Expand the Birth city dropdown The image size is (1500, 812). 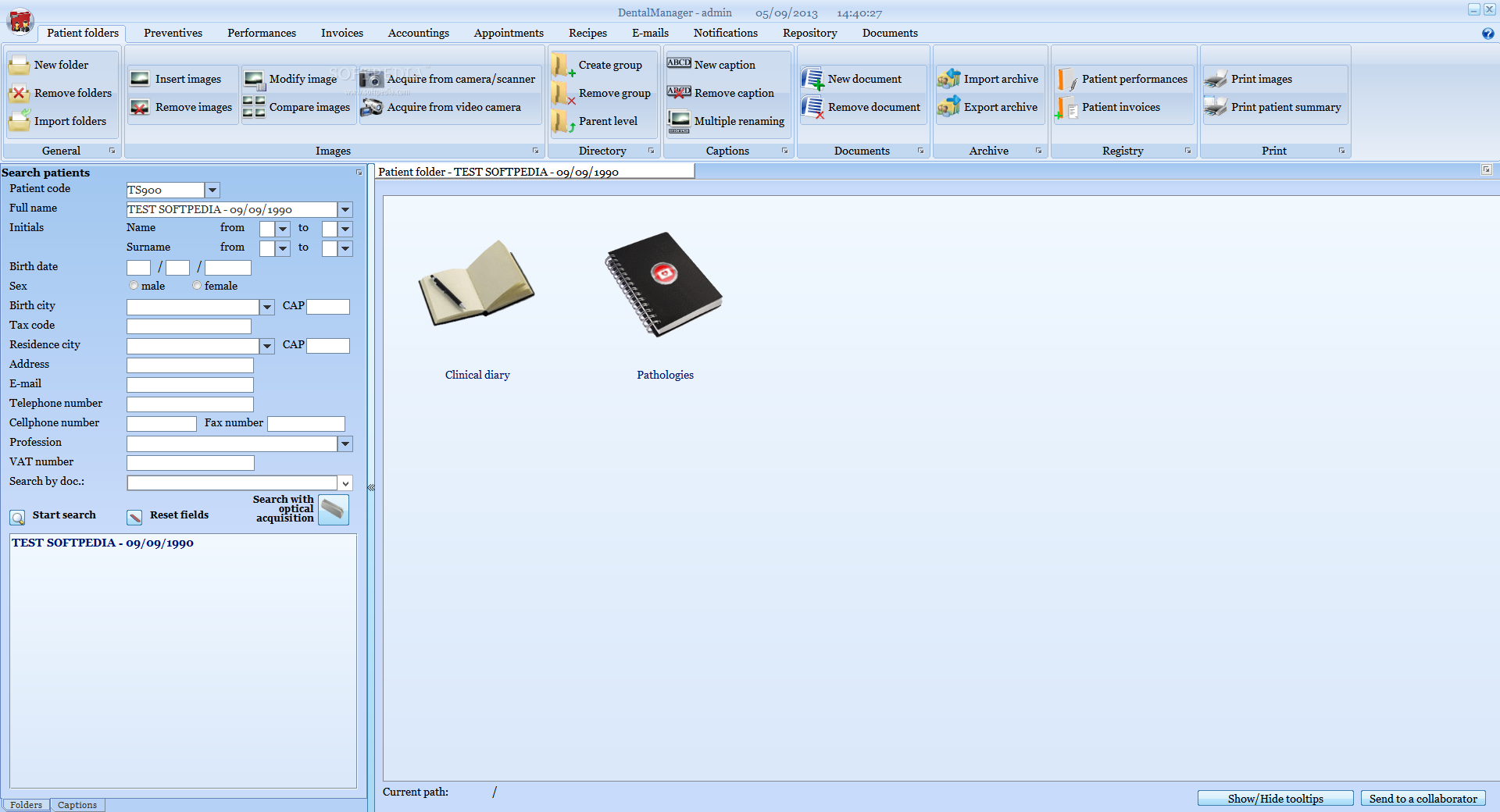[x=267, y=307]
